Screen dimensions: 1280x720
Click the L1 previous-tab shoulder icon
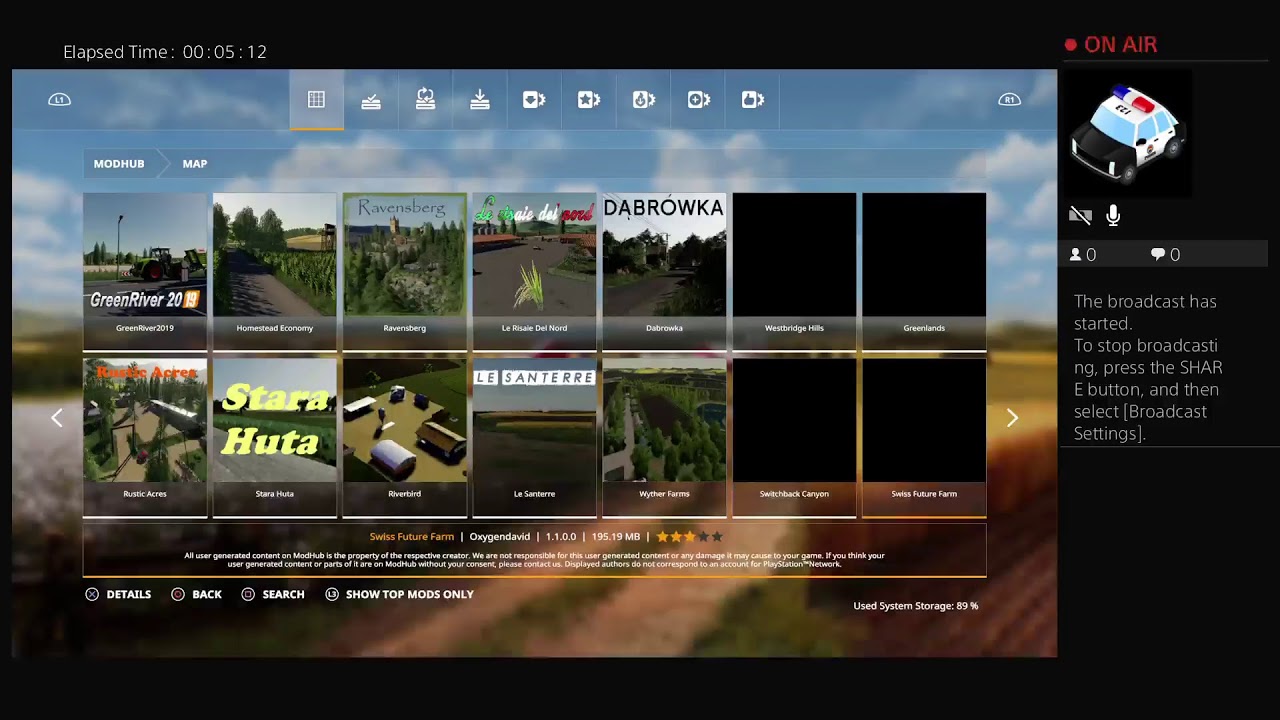tap(59, 100)
